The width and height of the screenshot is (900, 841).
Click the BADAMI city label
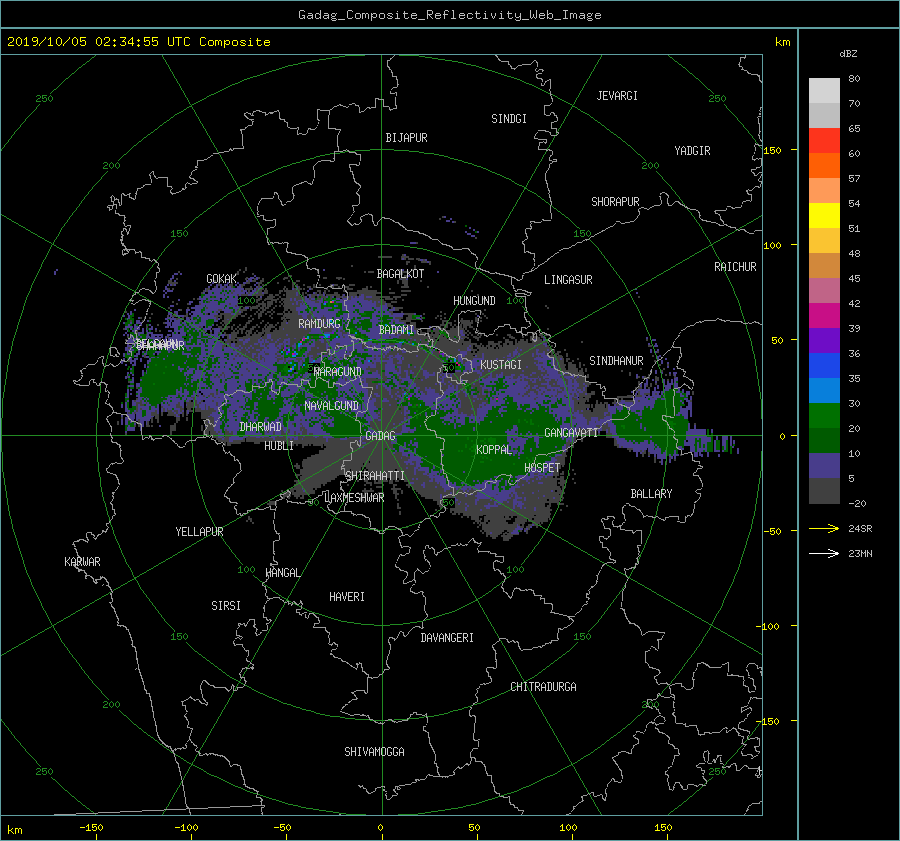click(x=396, y=330)
